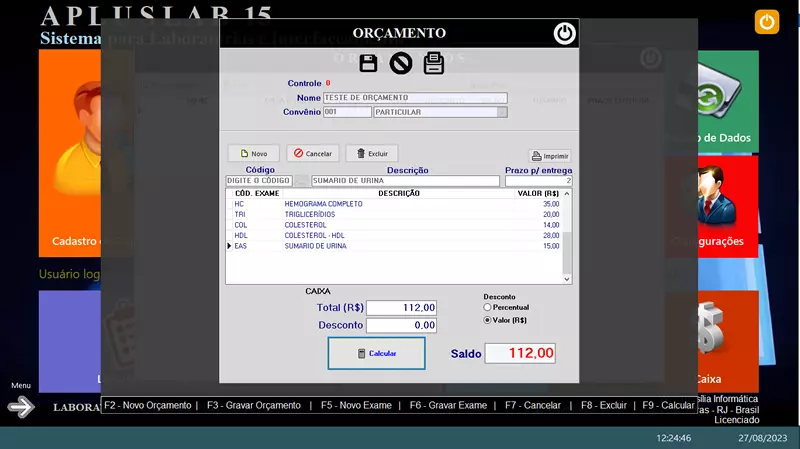
Task: Click the printer icon in top toolbar
Action: [433, 64]
